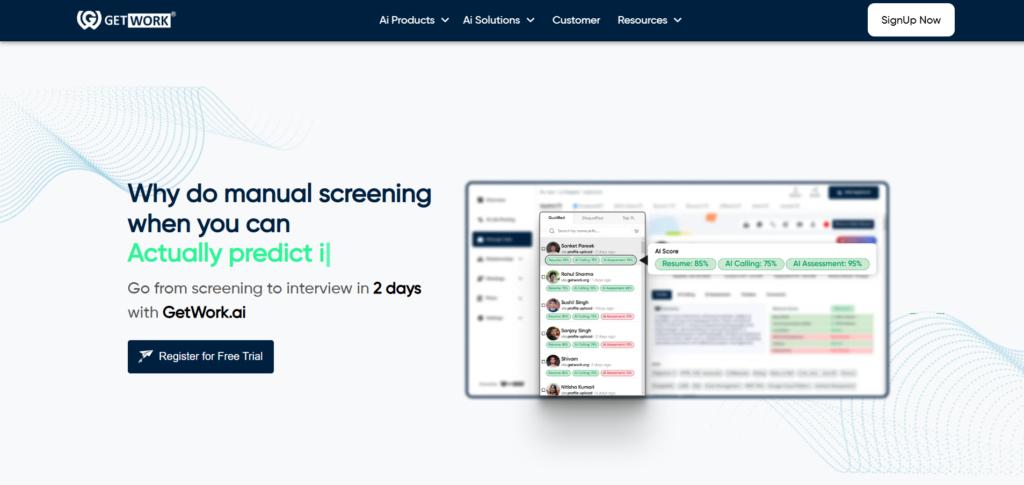Viewport: 1024px width, 485px height.
Task: Click Shivam's profile avatar
Action: (553, 360)
